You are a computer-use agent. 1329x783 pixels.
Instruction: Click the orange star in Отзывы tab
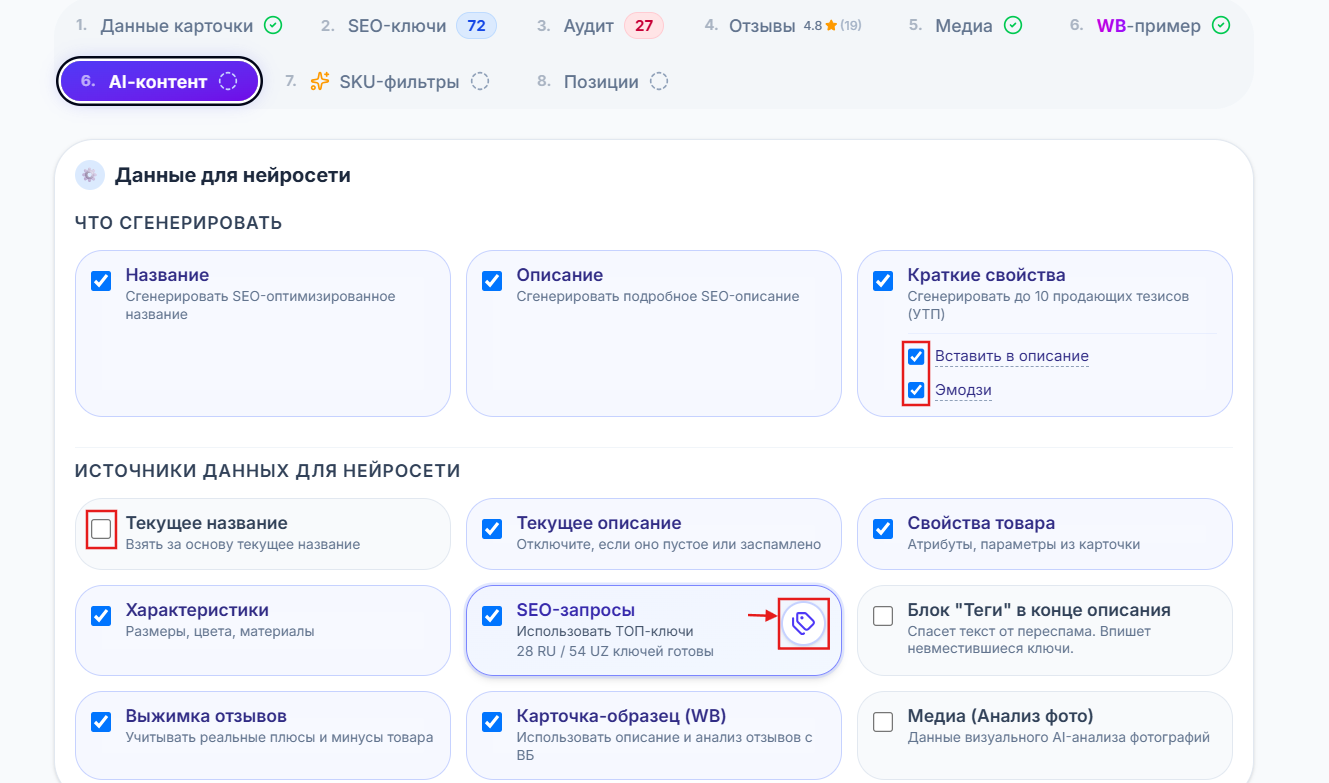[x=831, y=25]
